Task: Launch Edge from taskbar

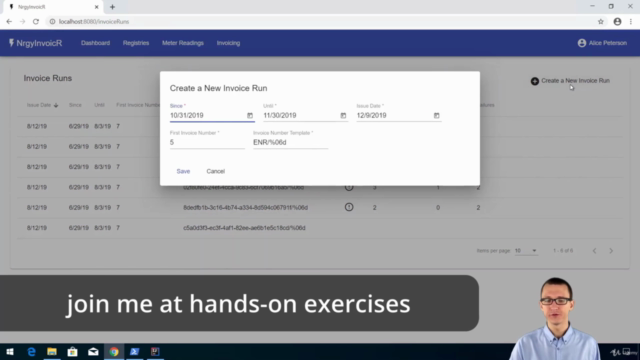Action: tap(31, 351)
